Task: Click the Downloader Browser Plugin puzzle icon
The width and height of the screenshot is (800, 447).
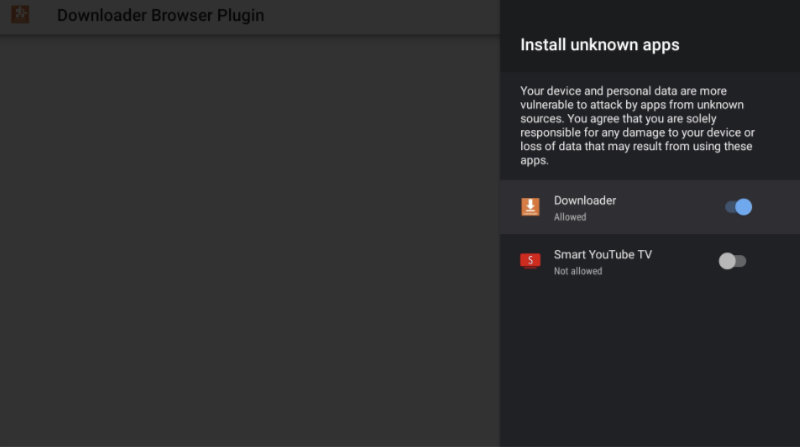Action: pos(20,14)
